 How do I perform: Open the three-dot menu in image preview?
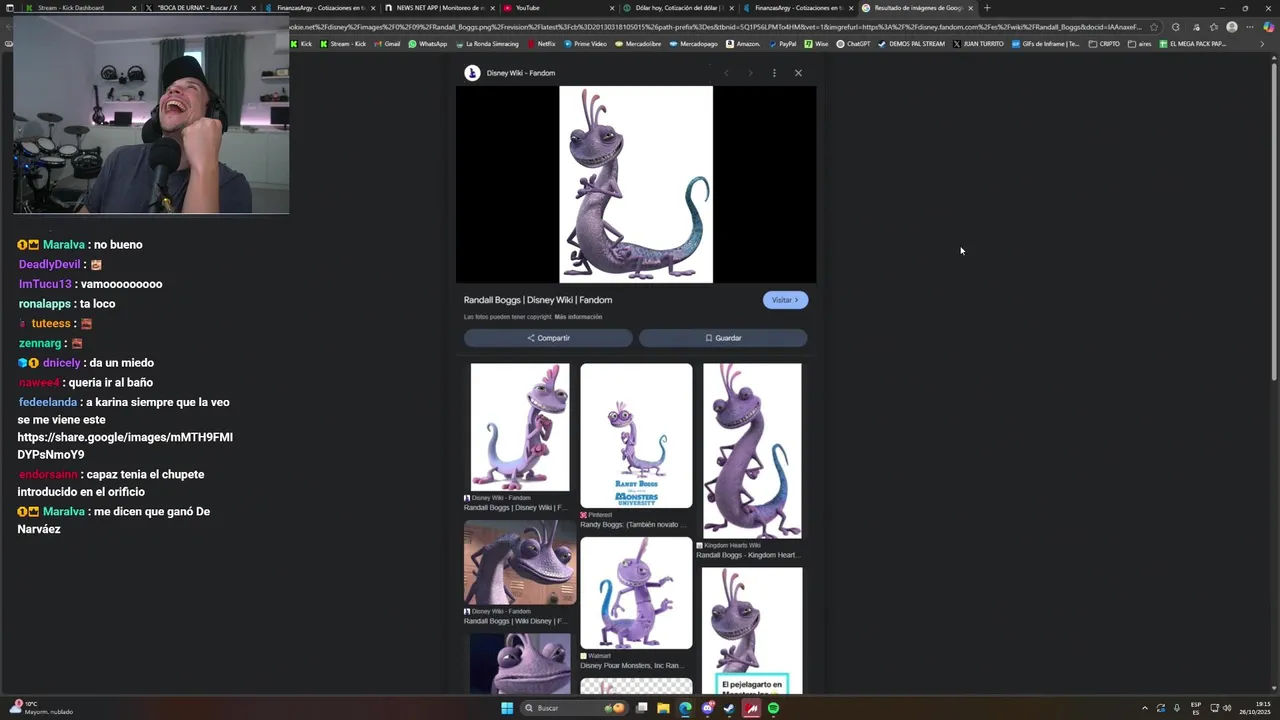pos(774,73)
